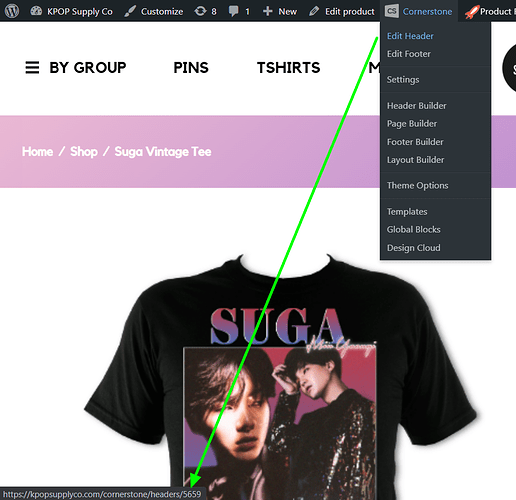The image size is (516, 500).
Task: Choose Theme Options menu entry
Action: click(x=417, y=185)
